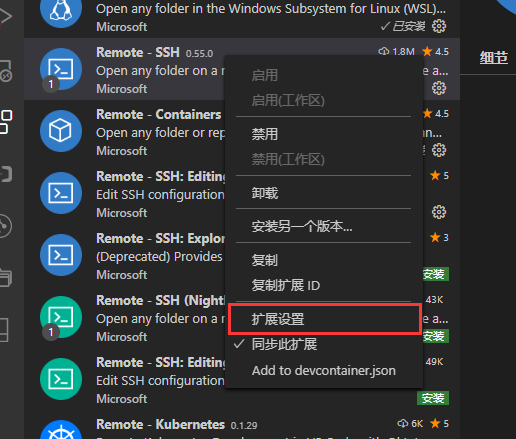Open manage gear for Remote - WSL extension
Viewport: 516px width, 439px height.
point(439,26)
